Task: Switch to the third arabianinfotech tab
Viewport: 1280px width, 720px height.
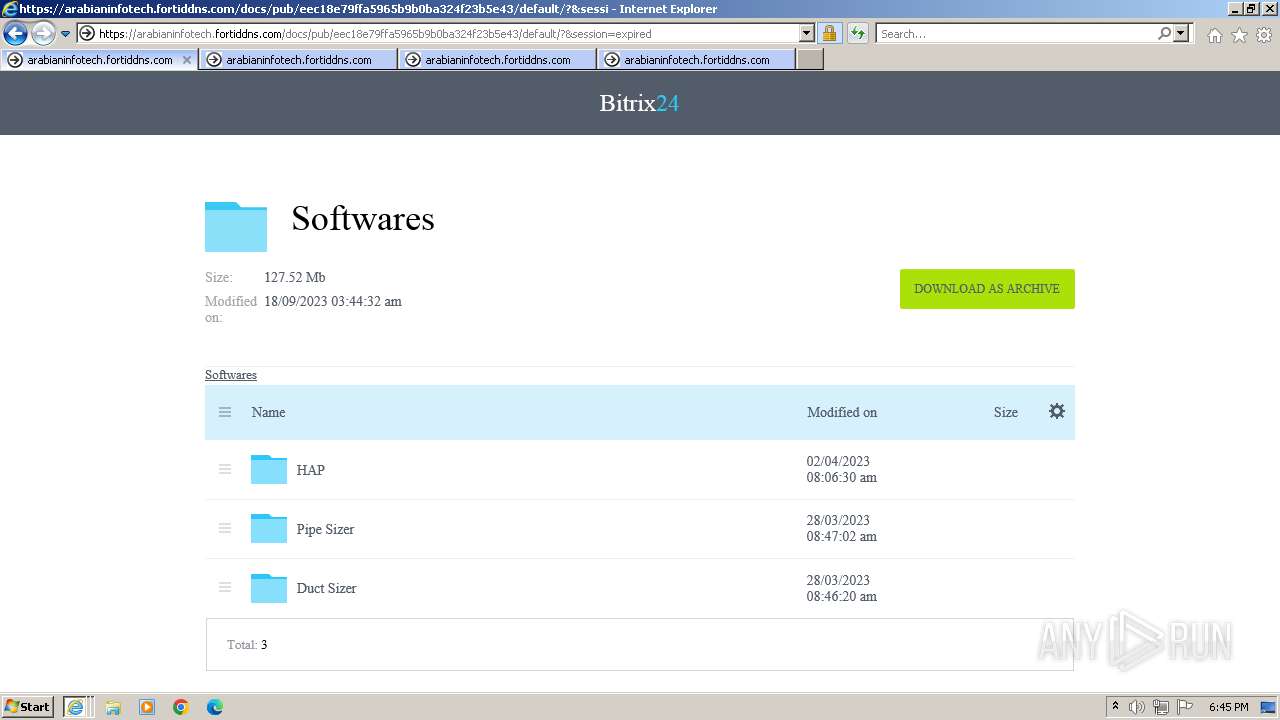Action: (497, 60)
